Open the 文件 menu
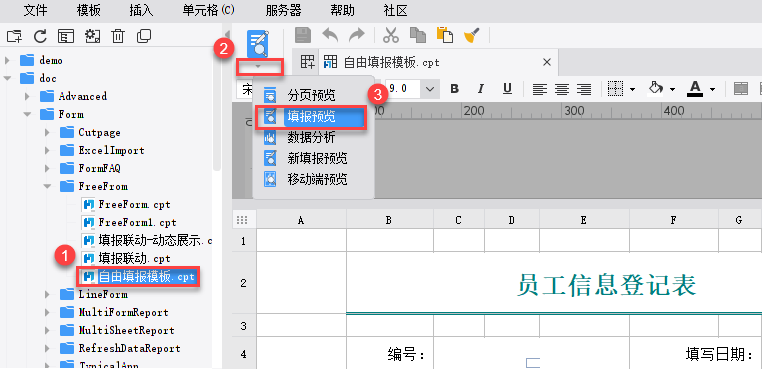762x369 pixels. (x=35, y=10)
